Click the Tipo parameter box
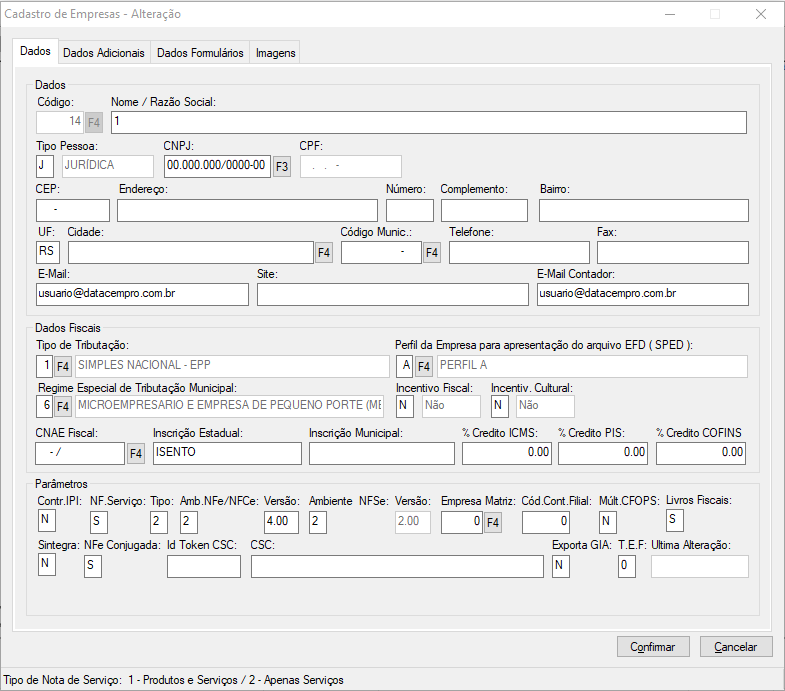This screenshot has height=691, width=785. click(159, 522)
